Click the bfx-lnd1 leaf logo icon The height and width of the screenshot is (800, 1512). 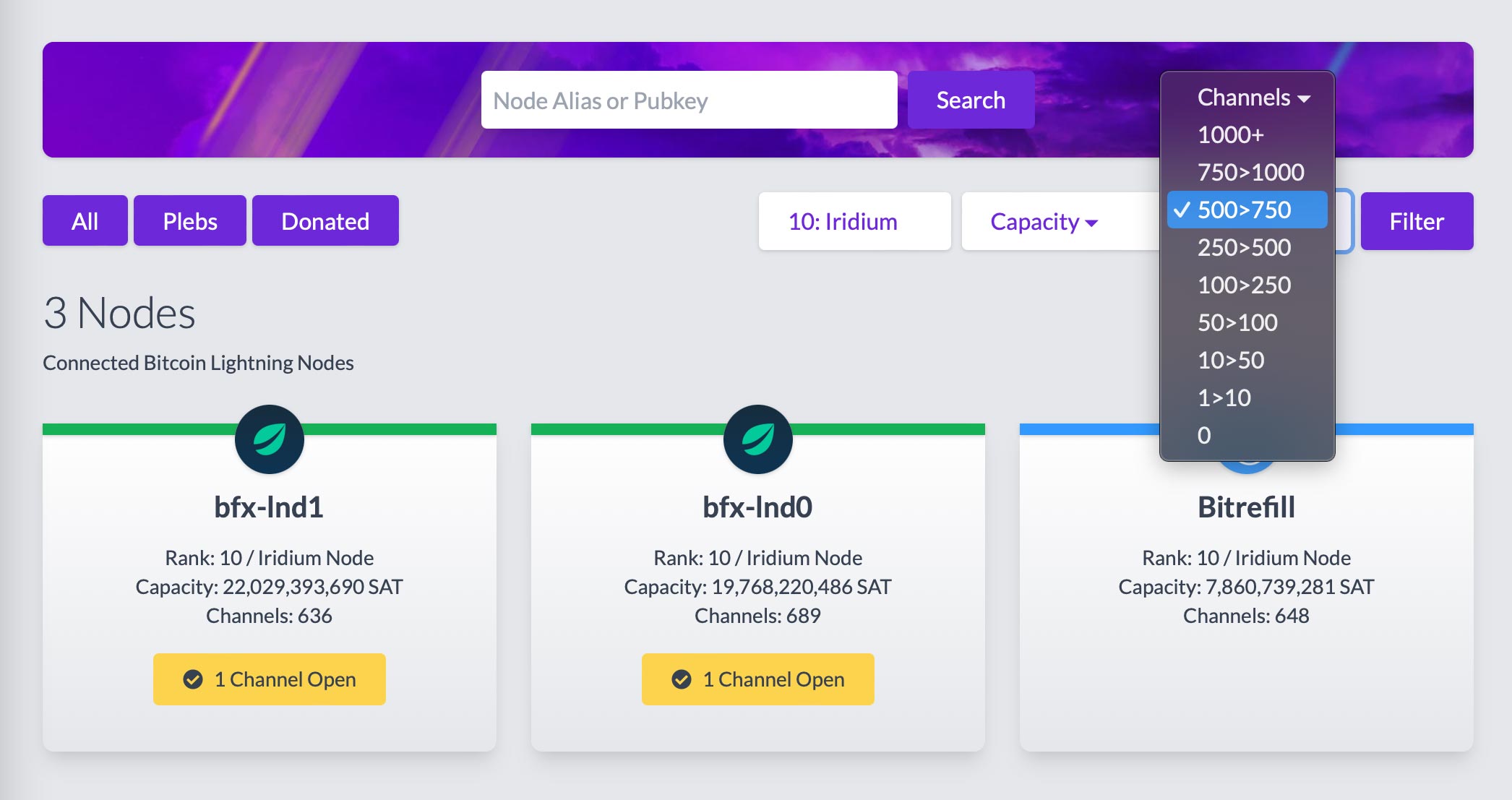[269, 439]
